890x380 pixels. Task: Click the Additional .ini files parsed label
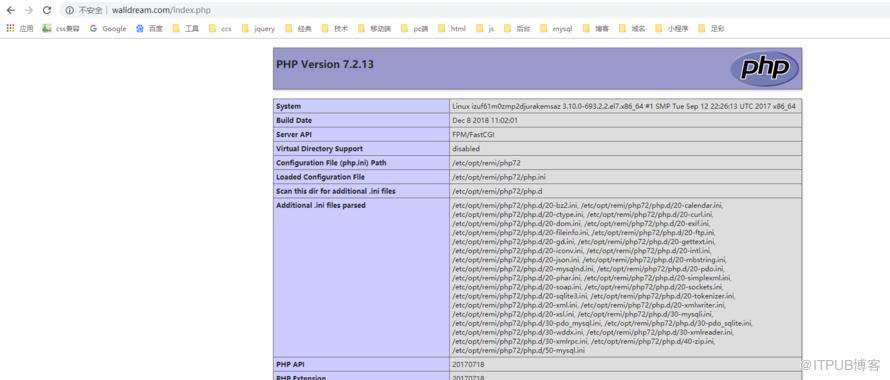coord(321,206)
